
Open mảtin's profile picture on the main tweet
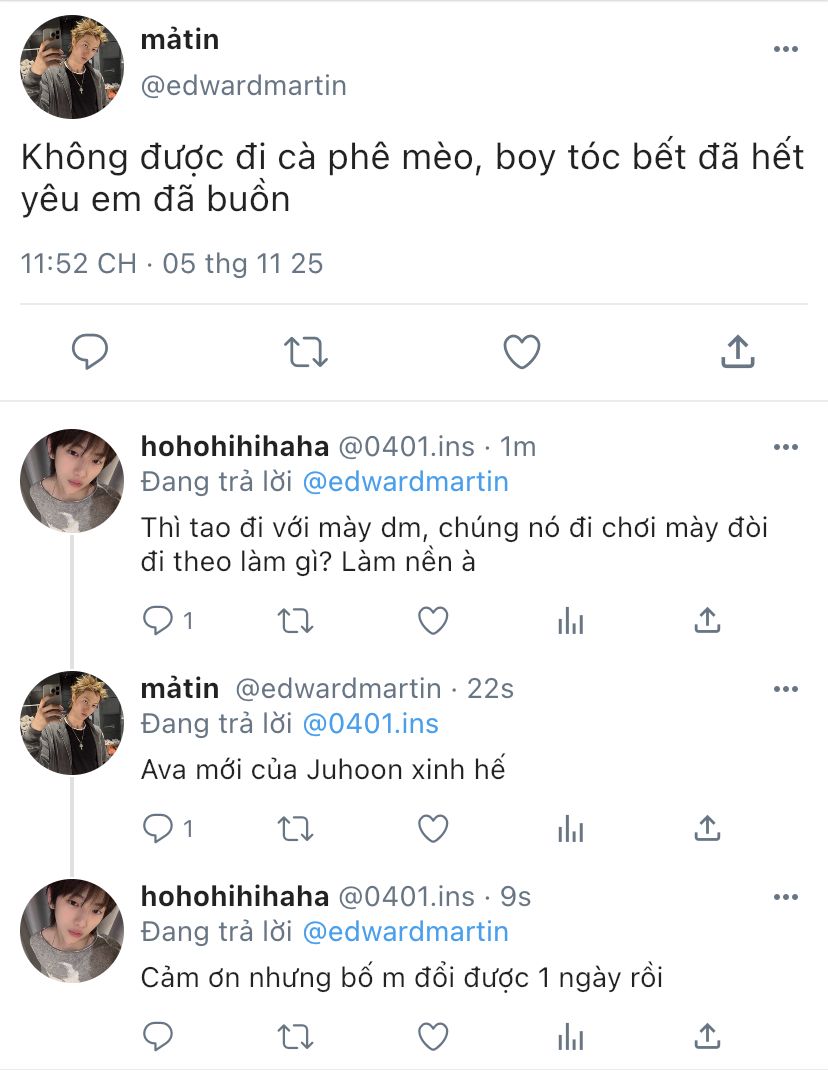pos(72,67)
